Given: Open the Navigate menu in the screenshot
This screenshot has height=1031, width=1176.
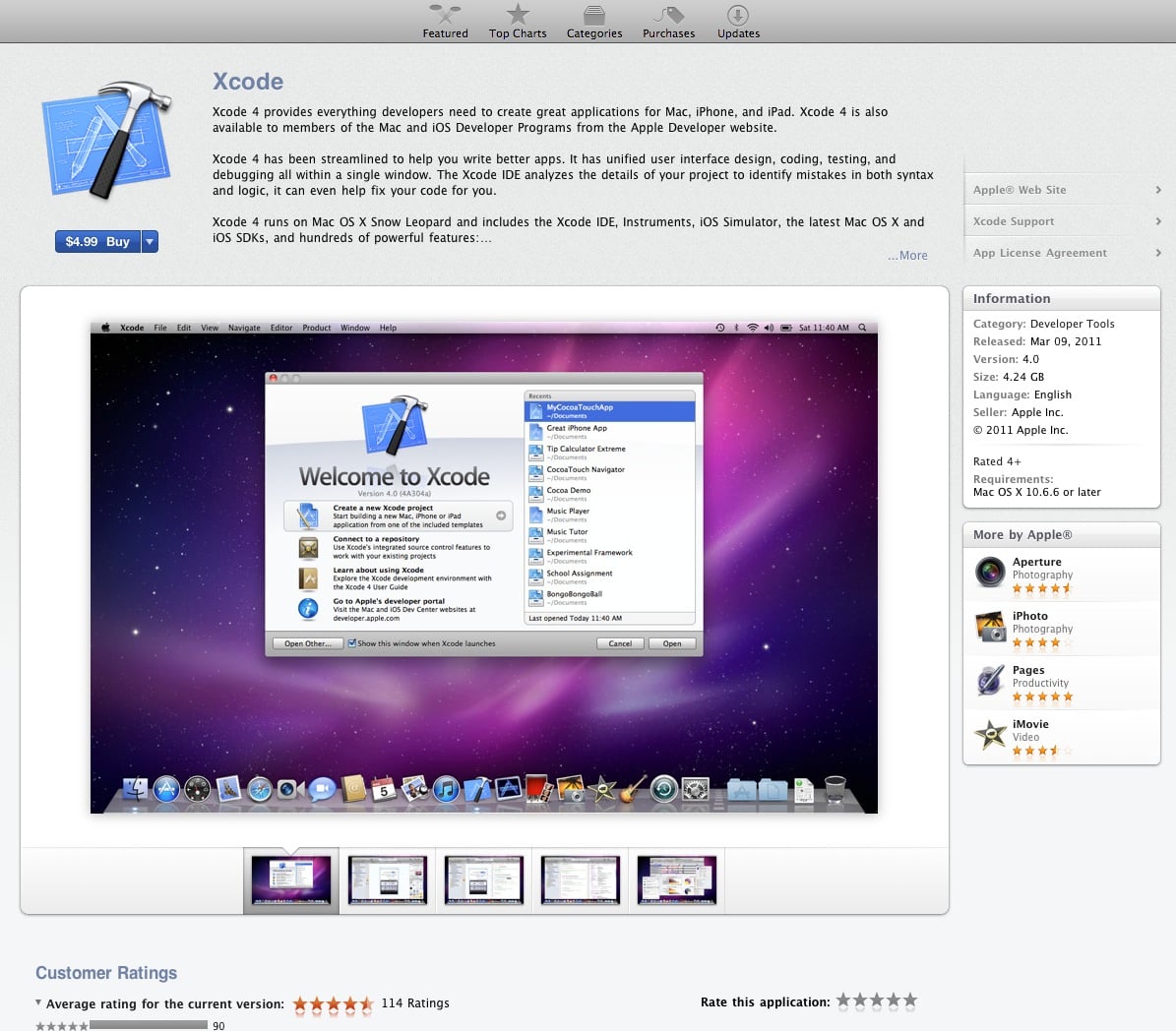Looking at the screenshot, I should click(x=244, y=328).
